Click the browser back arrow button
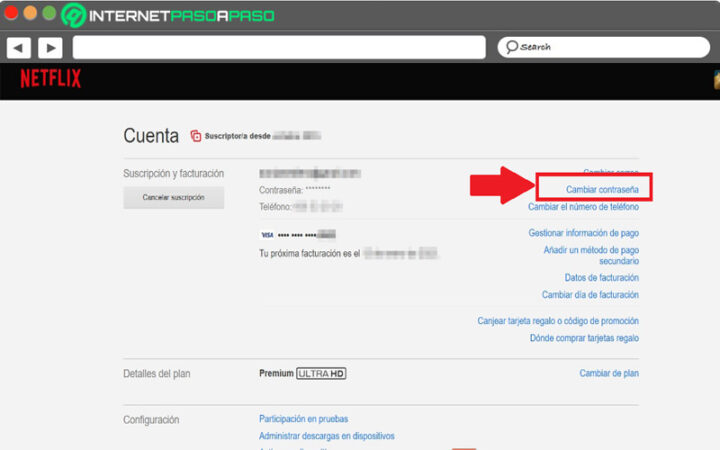Image resolution: width=720 pixels, height=450 pixels. click(19, 48)
